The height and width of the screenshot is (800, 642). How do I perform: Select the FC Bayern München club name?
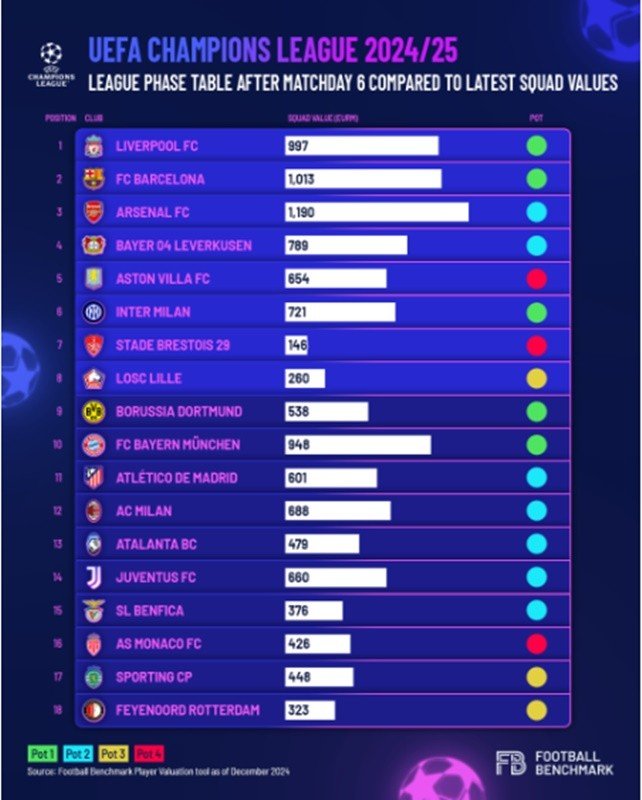(178, 445)
